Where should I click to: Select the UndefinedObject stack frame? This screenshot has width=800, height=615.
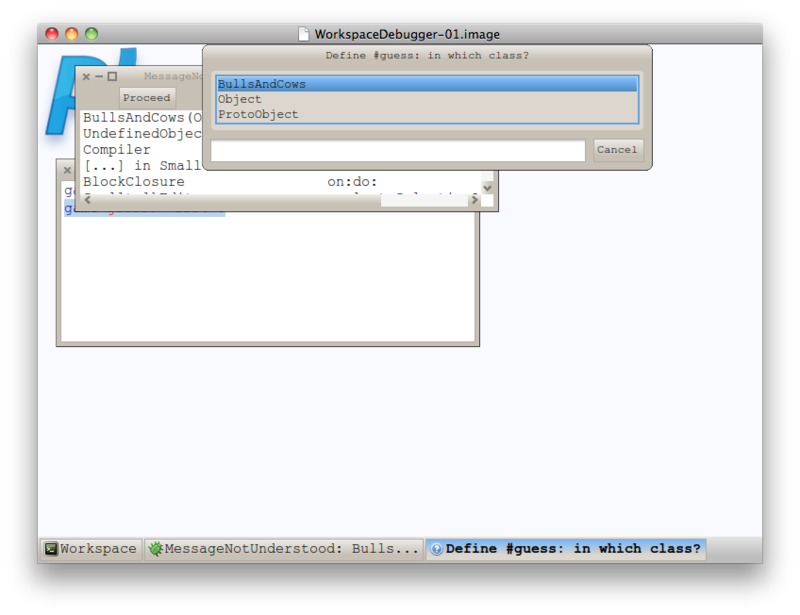pos(142,134)
